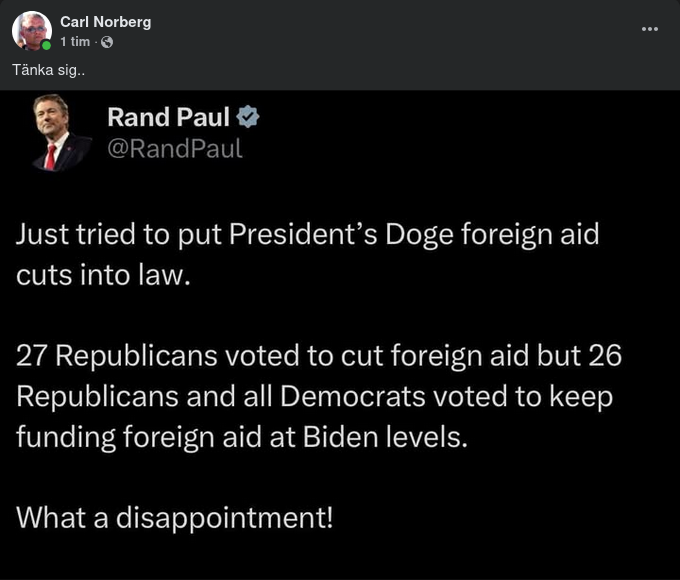Click the "1 tim" post timestamp

click(x=74, y=42)
